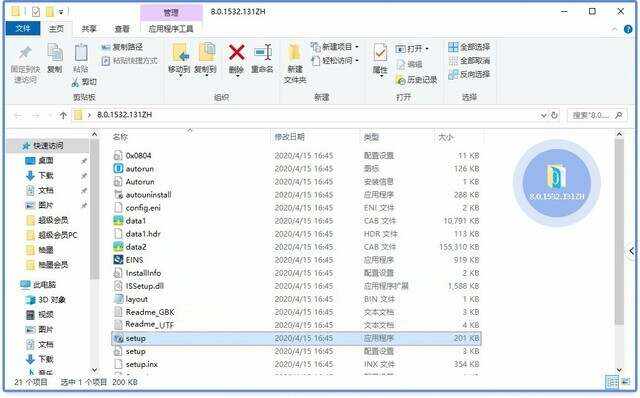The image size is (640, 398).
Task: Open recent locations dropdown arrow
Action: click(50, 116)
